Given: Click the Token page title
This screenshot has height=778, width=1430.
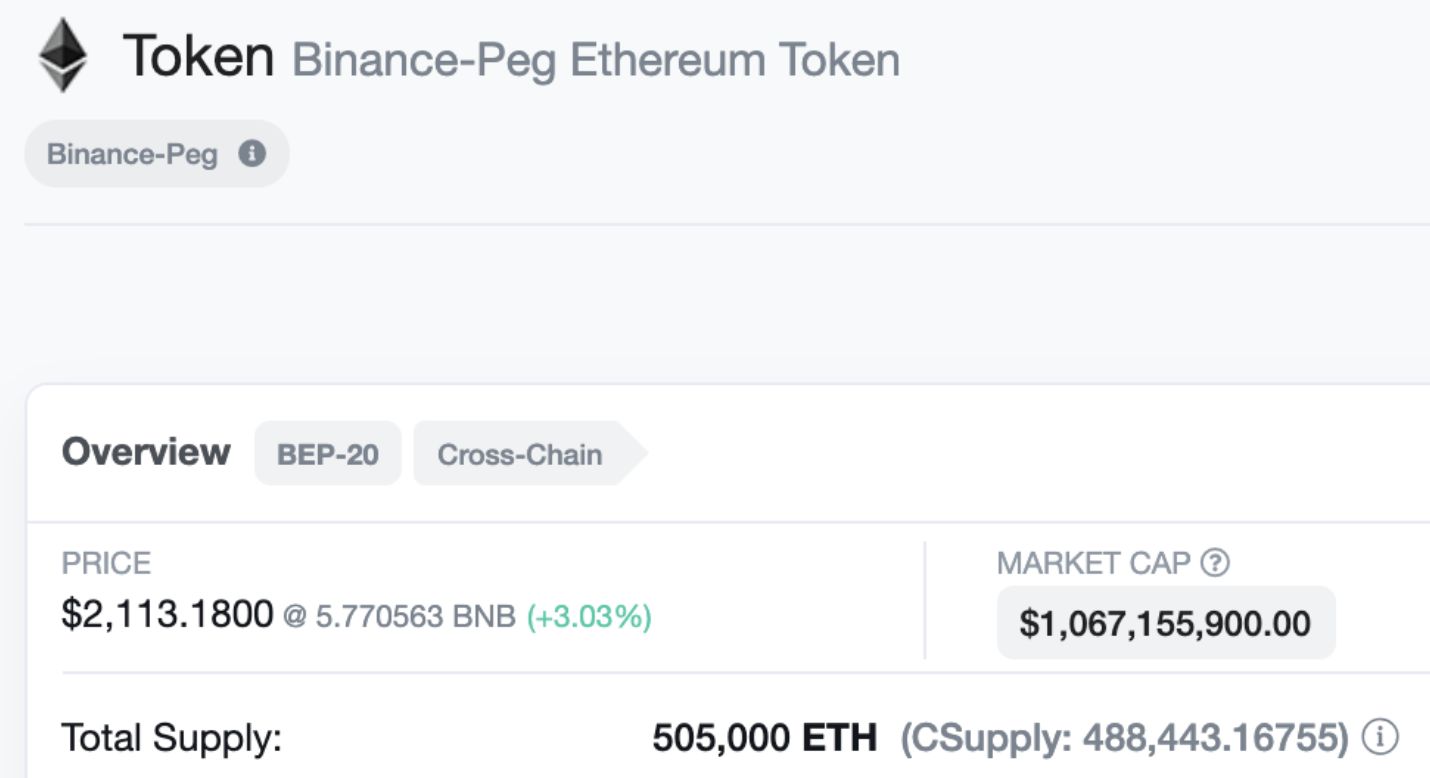Looking at the screenshot, I should [198, 56].
